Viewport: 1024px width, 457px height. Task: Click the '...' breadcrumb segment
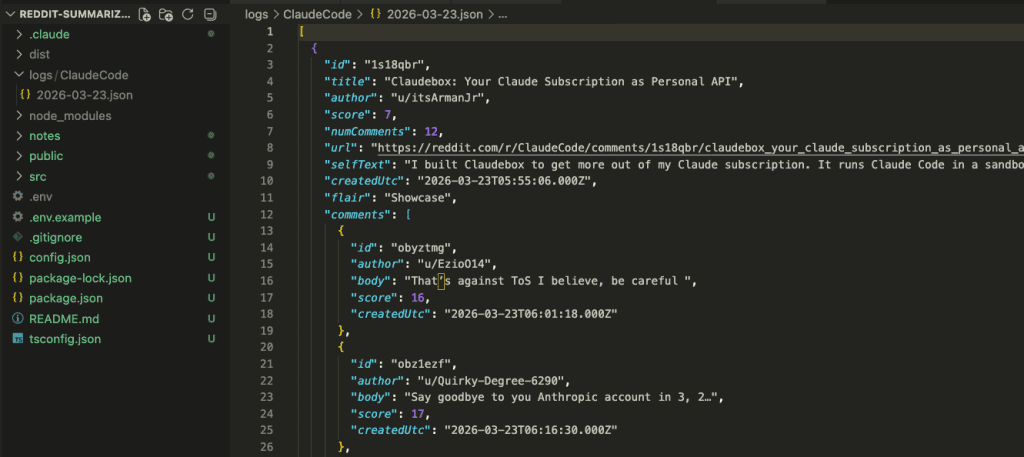pyautogui.click(x=503, y=14)
